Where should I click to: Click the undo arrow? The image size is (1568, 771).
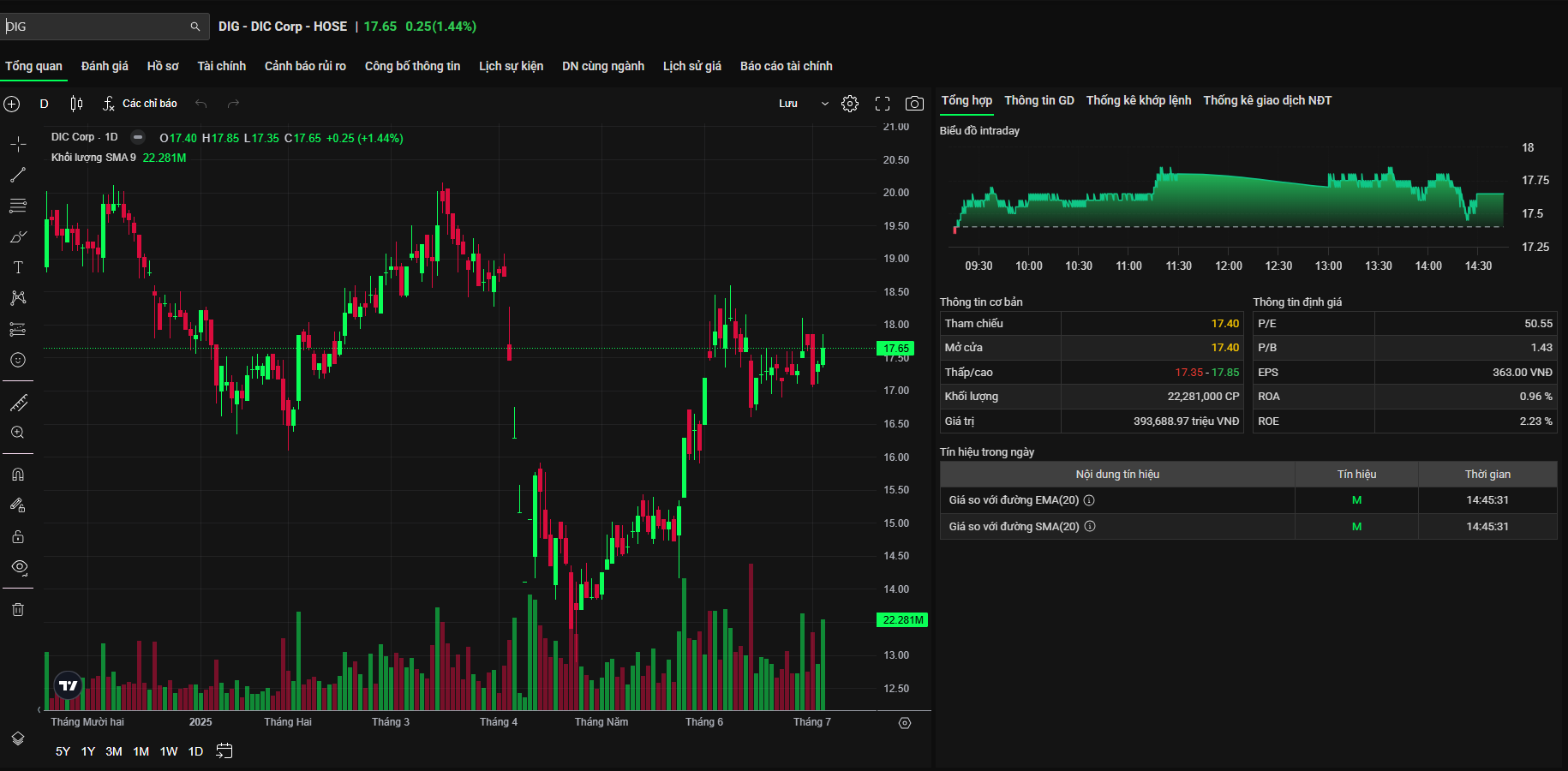tap(201, 104)
